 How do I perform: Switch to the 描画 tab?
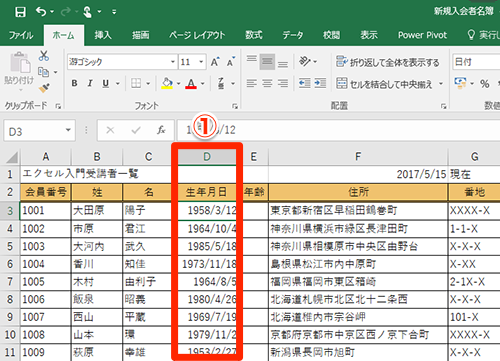(140, 35)
